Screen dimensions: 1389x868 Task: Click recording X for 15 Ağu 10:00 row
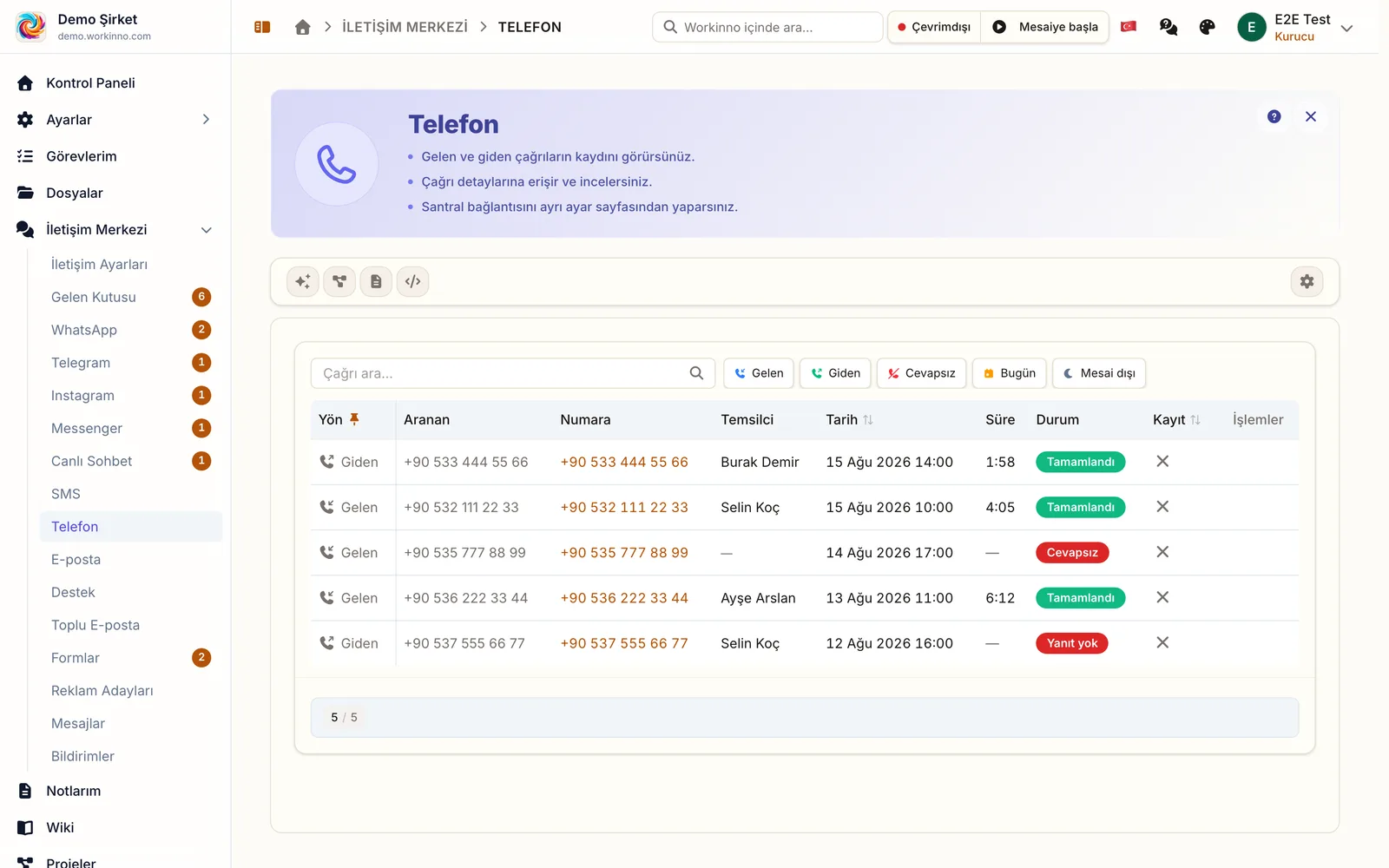point(1162,506)
